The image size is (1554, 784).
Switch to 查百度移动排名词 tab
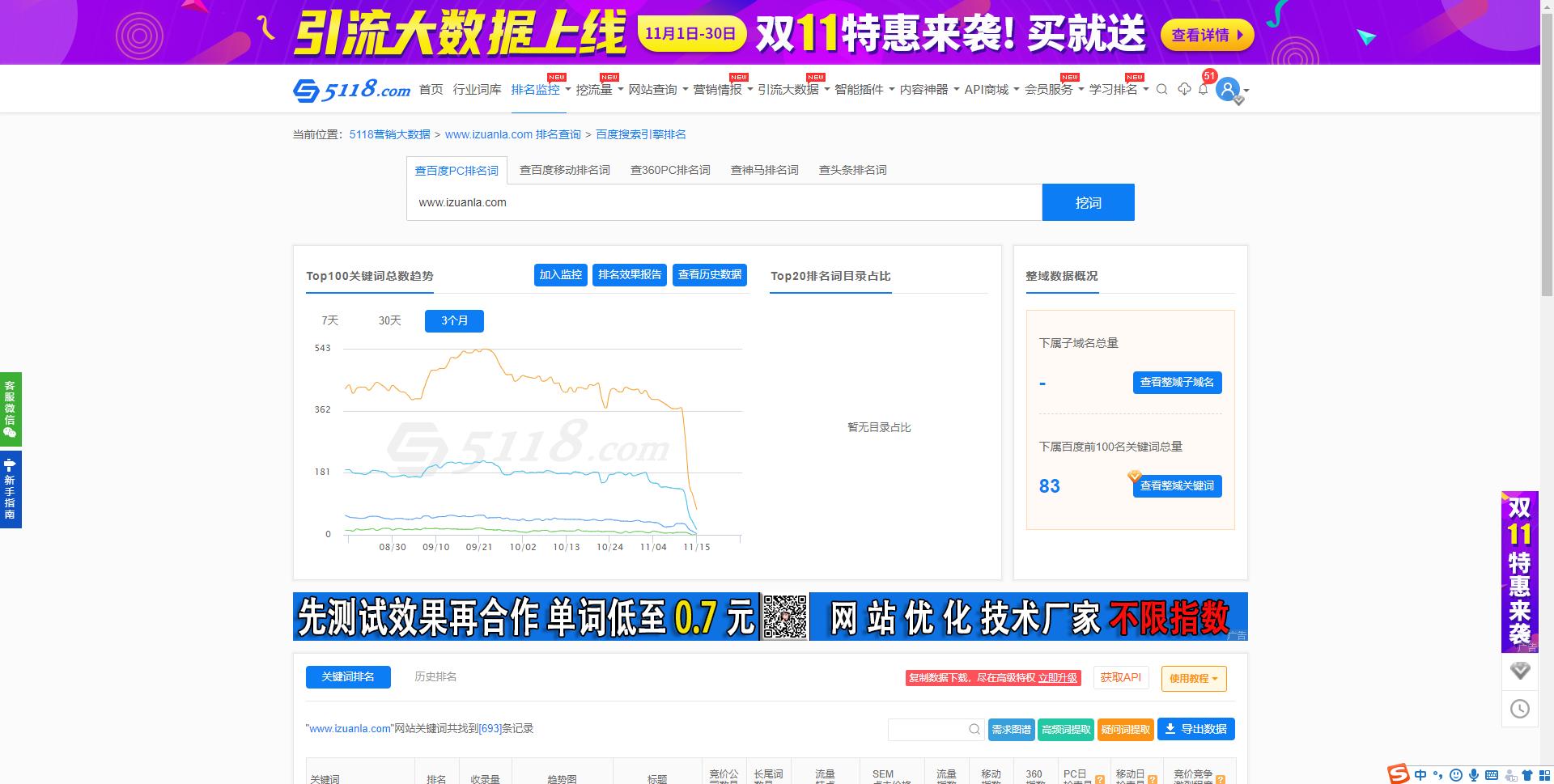(564, 170)
